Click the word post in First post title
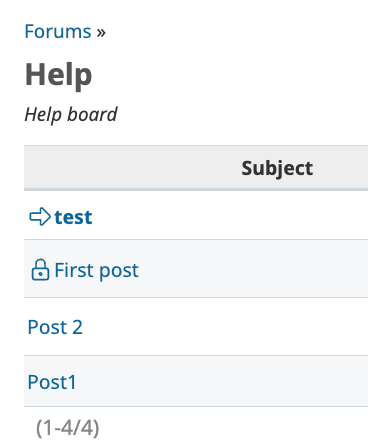 click(119, 271)
